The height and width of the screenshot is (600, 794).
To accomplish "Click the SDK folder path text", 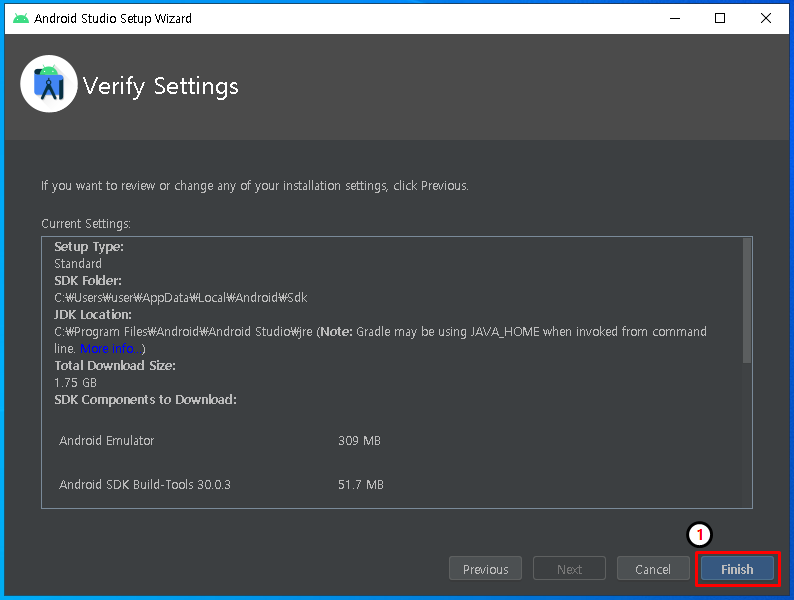I will point(180,297).
